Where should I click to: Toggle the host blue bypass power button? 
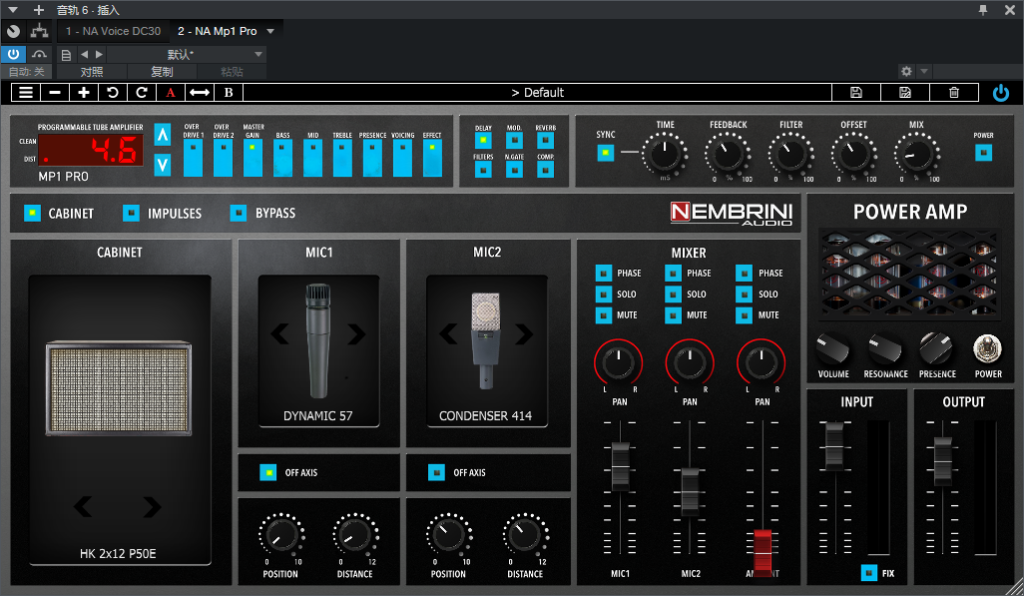point(13,54)
